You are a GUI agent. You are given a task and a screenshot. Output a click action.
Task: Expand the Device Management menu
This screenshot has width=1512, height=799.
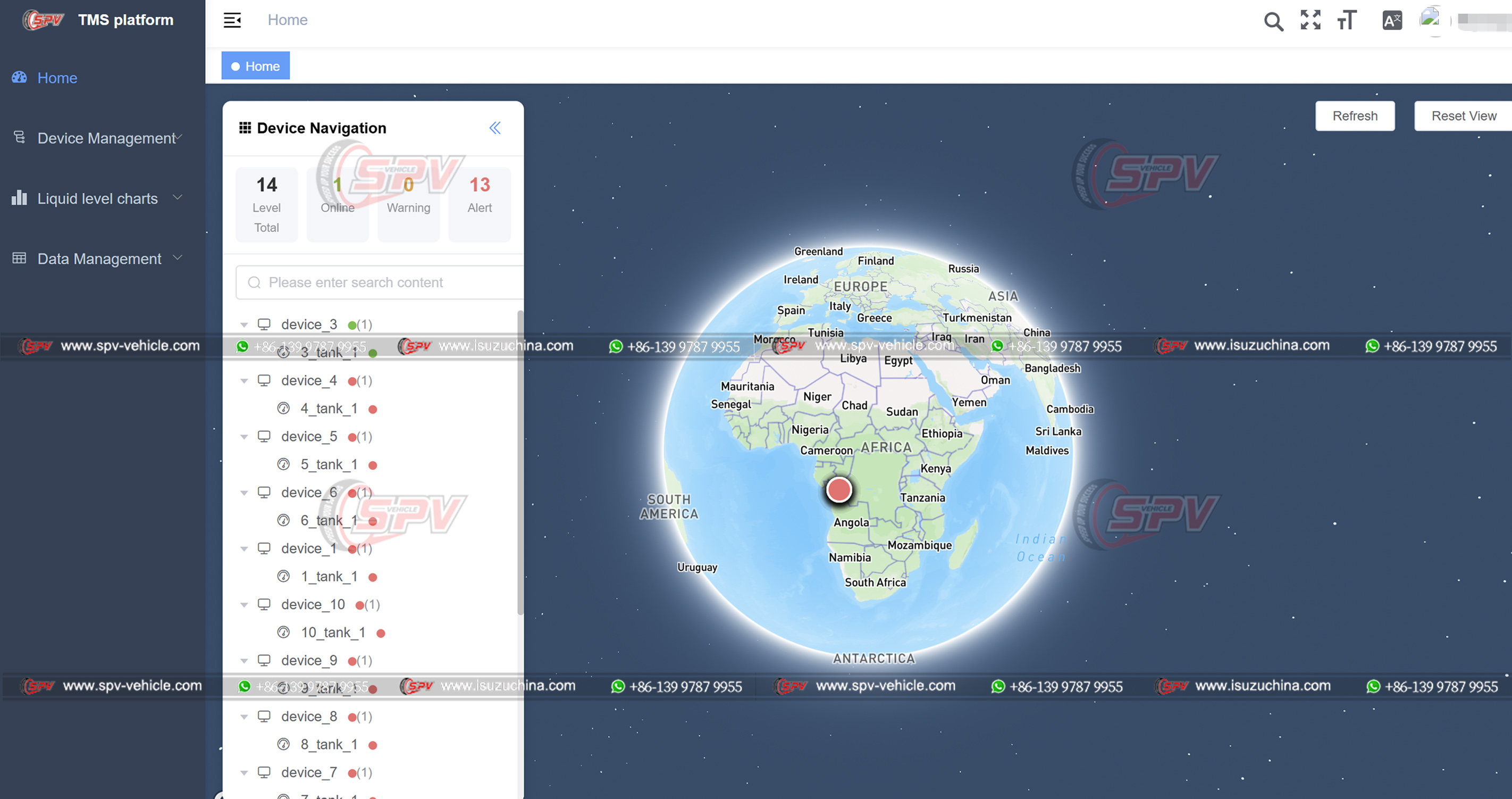[x=103, y=138]
